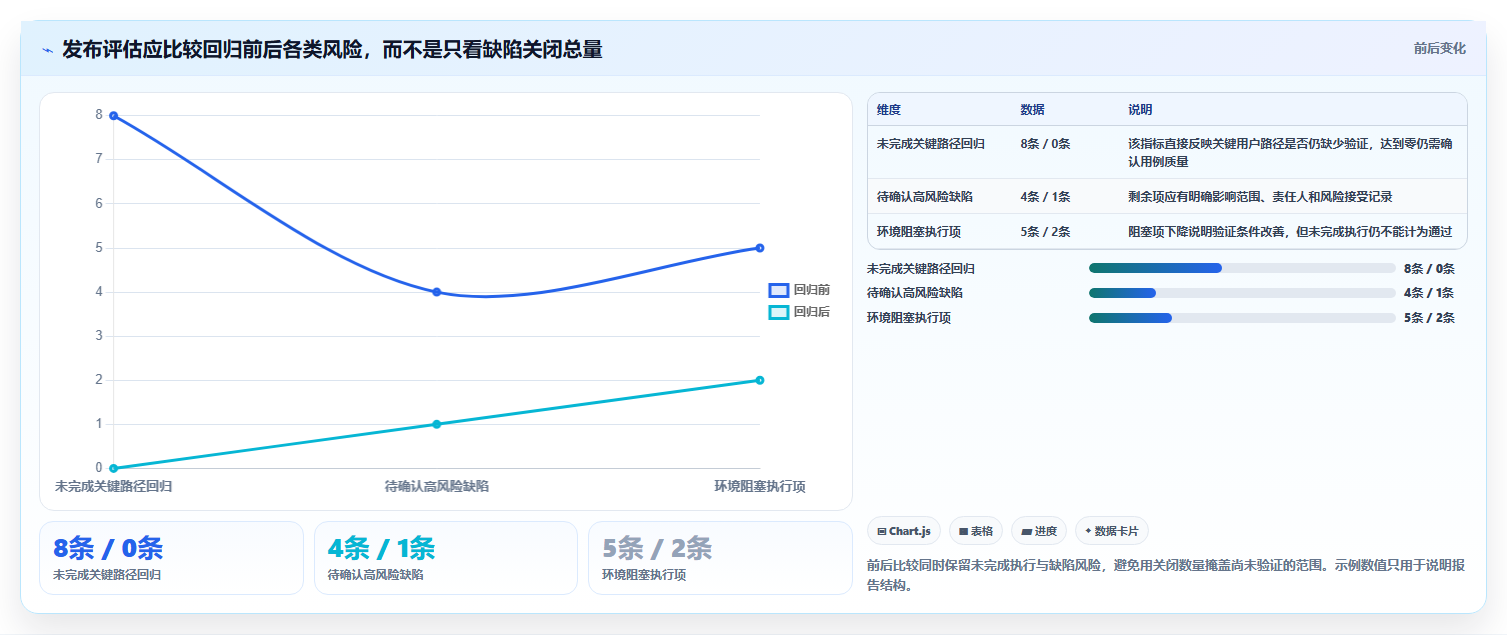This screenshot has width=1507, height=635.
Task: Click the table cell reading 4条 / 1条
Action: (x=1045, y=197)
